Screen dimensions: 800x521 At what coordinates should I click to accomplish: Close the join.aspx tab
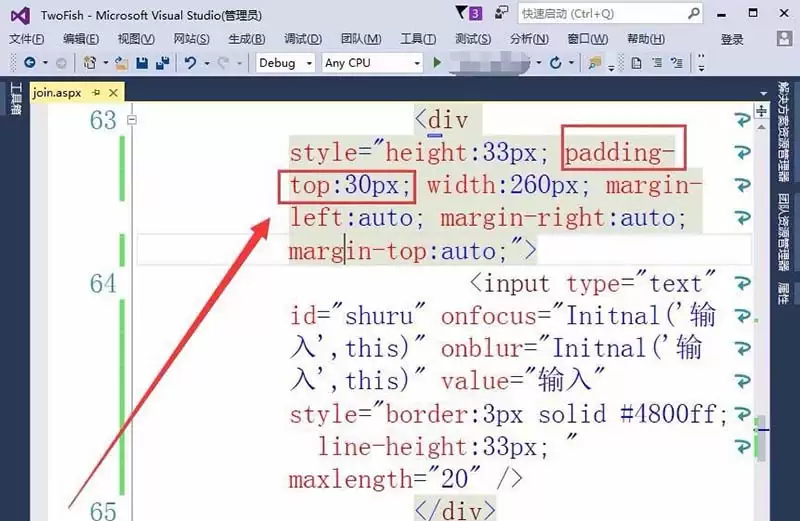point(113,91)
